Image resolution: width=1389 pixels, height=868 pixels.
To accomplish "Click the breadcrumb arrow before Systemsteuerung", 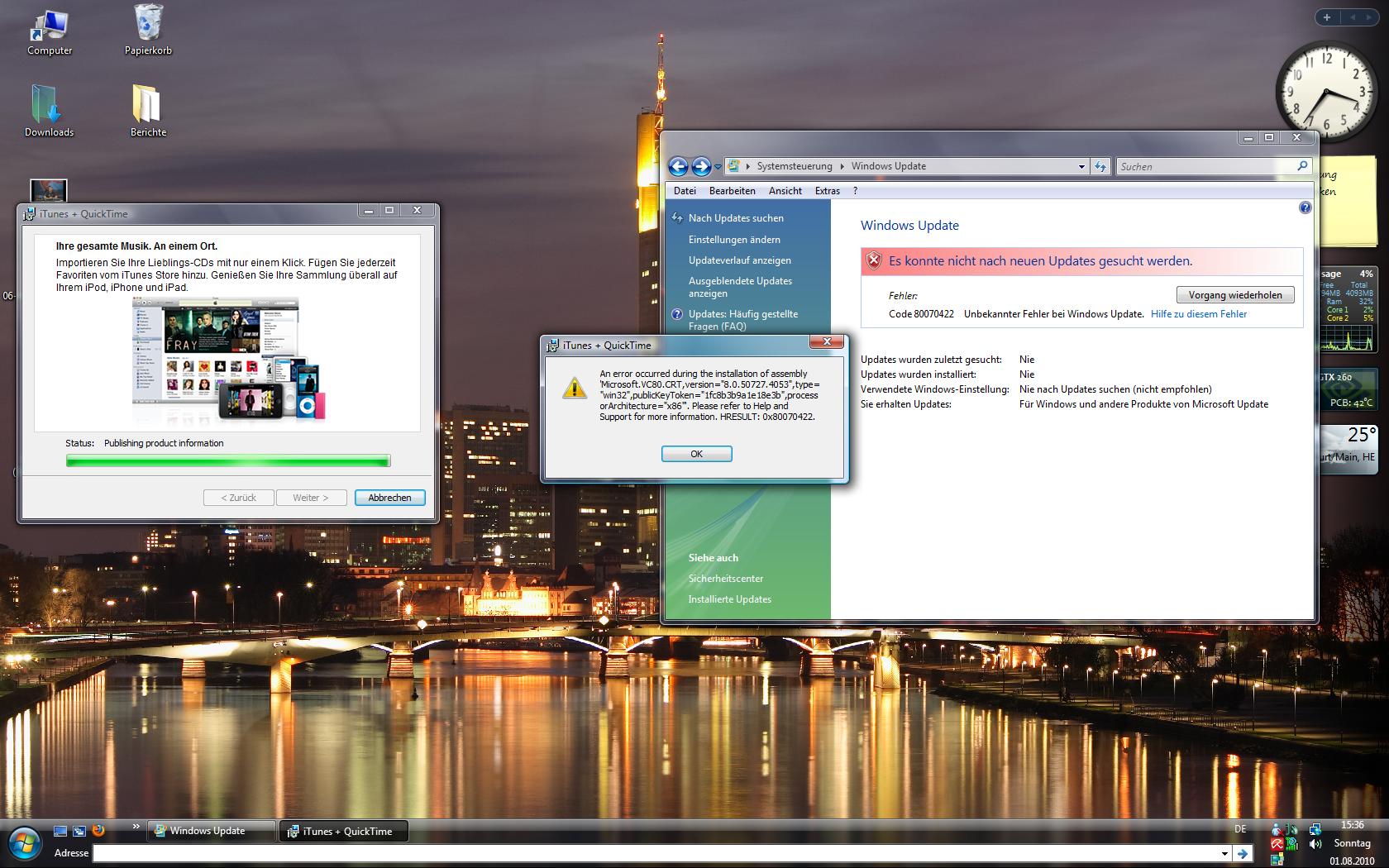I will (748, 166).
